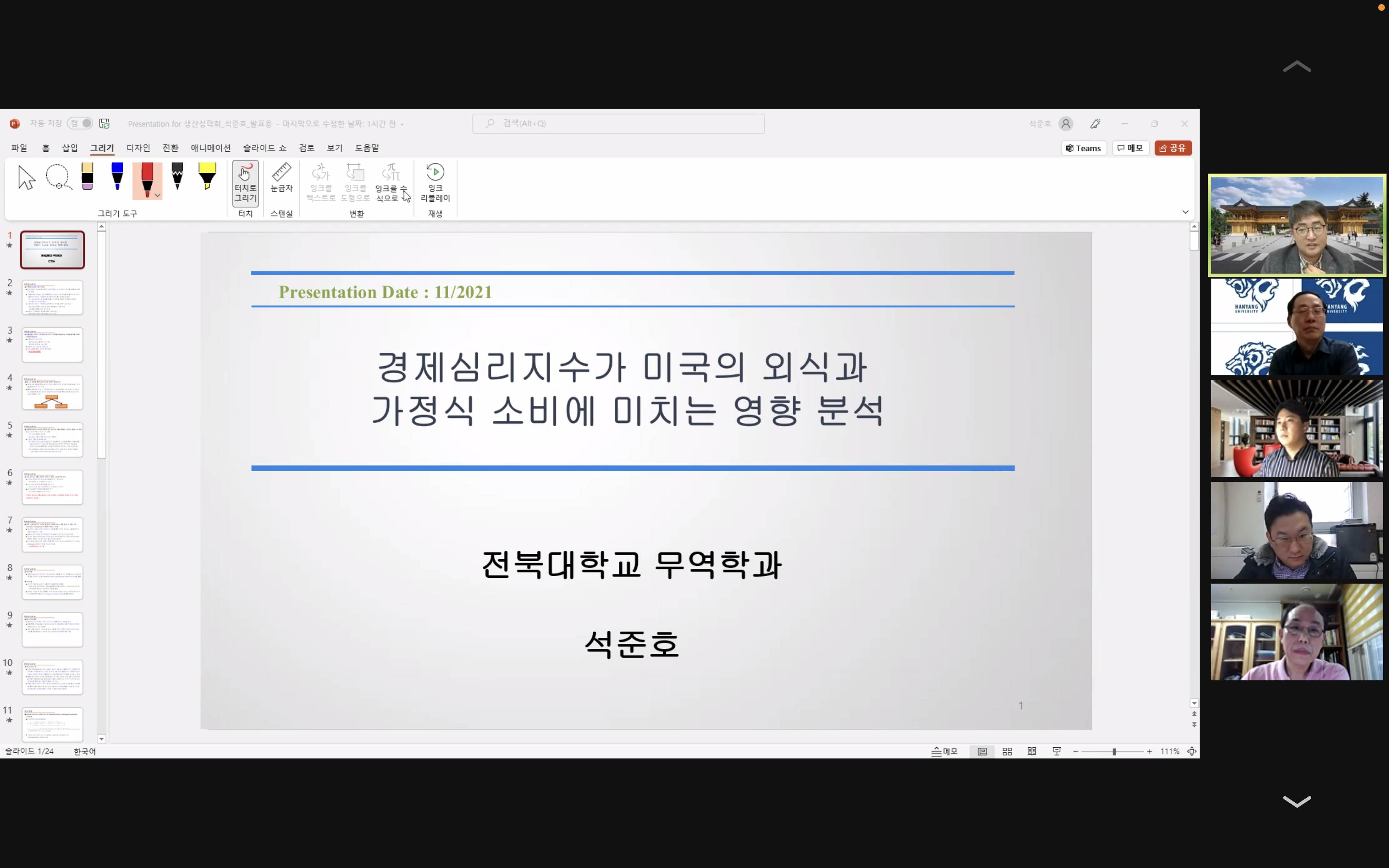Click the 공유 share button
The height and width of the screenshot is (868, 1389).
coord(1173,148)
